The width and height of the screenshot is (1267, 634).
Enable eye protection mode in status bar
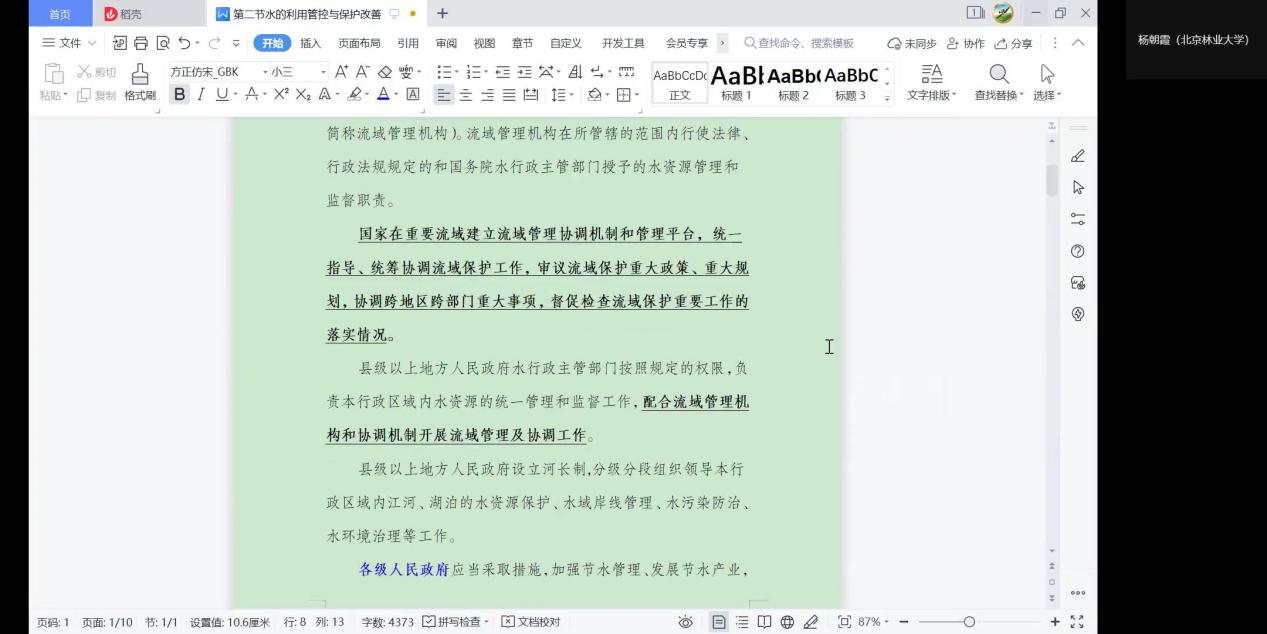click(x=685, y=622)
